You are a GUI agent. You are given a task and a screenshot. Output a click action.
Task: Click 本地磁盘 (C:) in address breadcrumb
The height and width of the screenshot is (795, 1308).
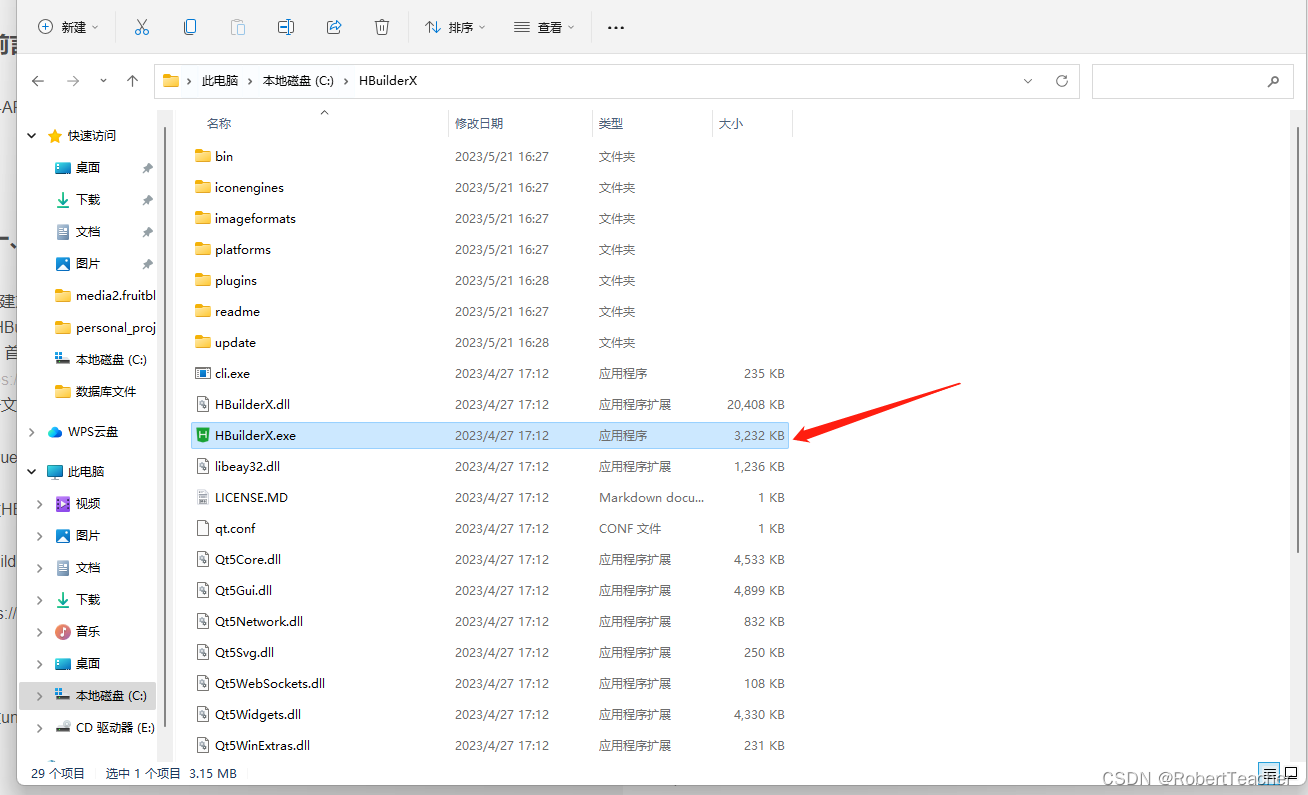[x=298, y=81]
